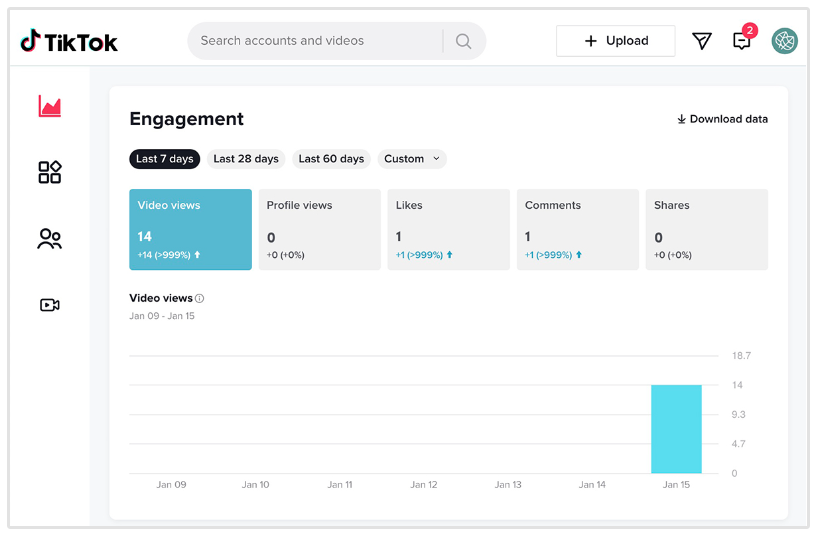Open the analytics chart icon in sidebar
Image resolution: width=817 pixels, height=536 pixels.
point(50,106)
